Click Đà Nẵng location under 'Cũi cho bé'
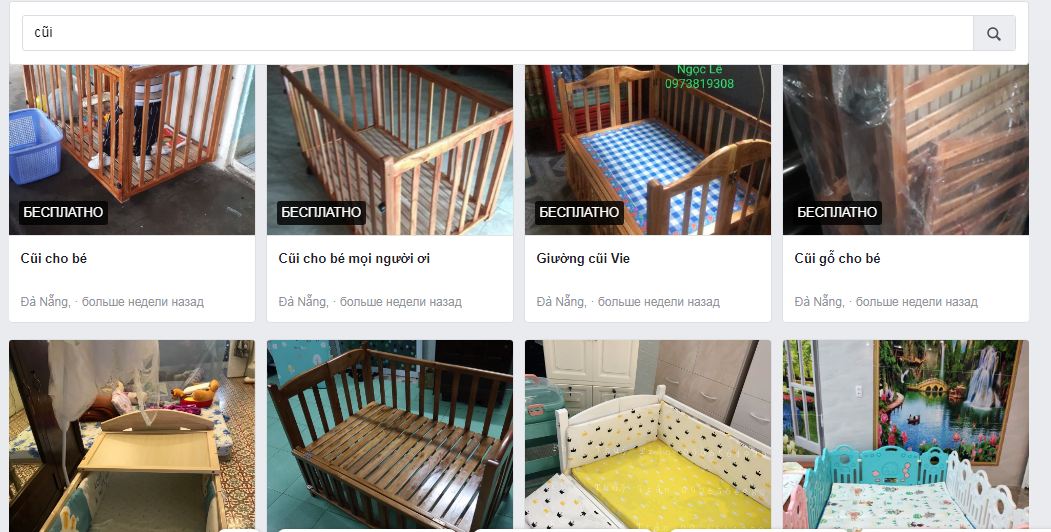Viewport: 1051px width, 532px height. coord(45,302)
